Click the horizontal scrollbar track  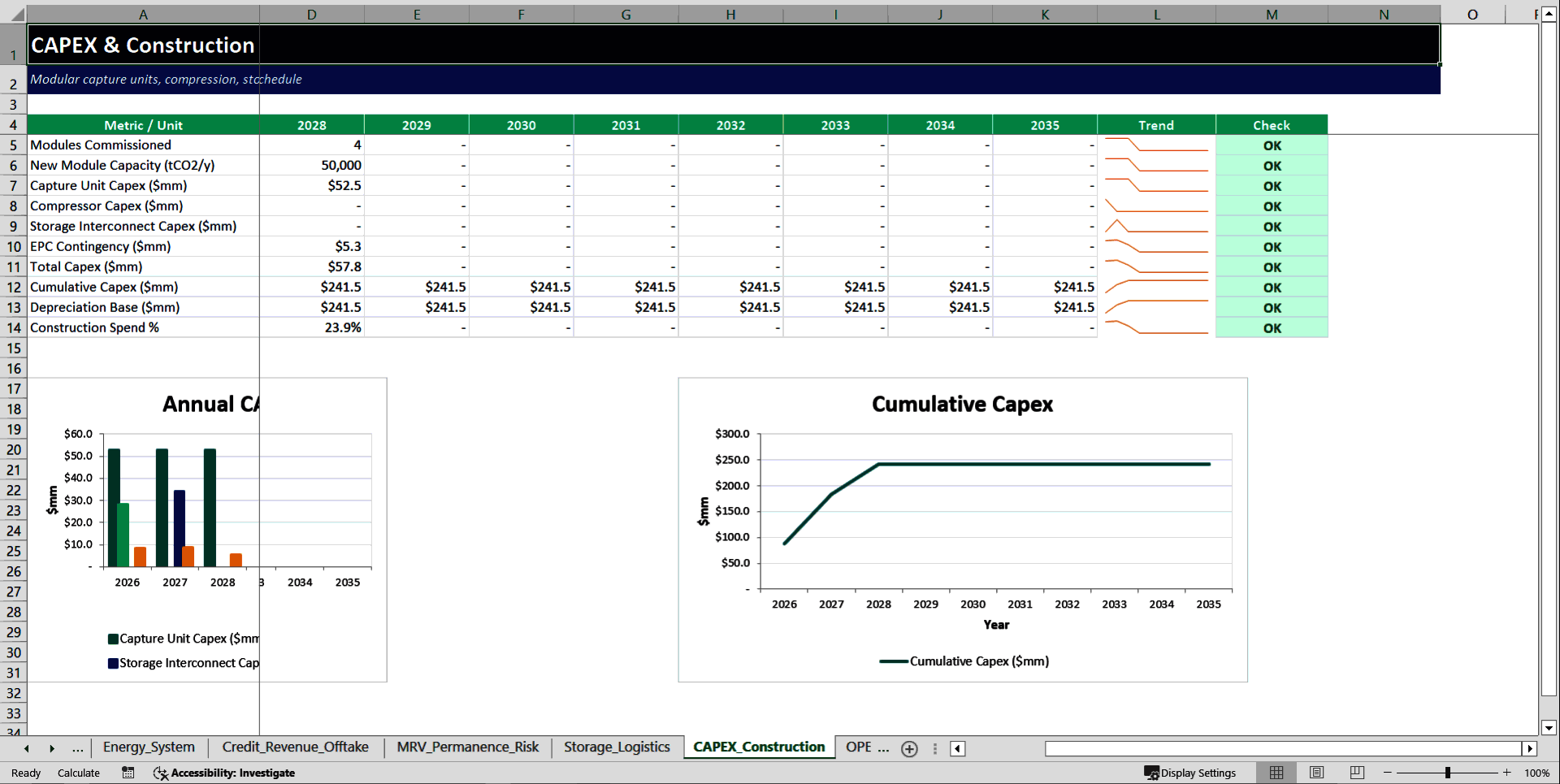tap(1284, 749)
